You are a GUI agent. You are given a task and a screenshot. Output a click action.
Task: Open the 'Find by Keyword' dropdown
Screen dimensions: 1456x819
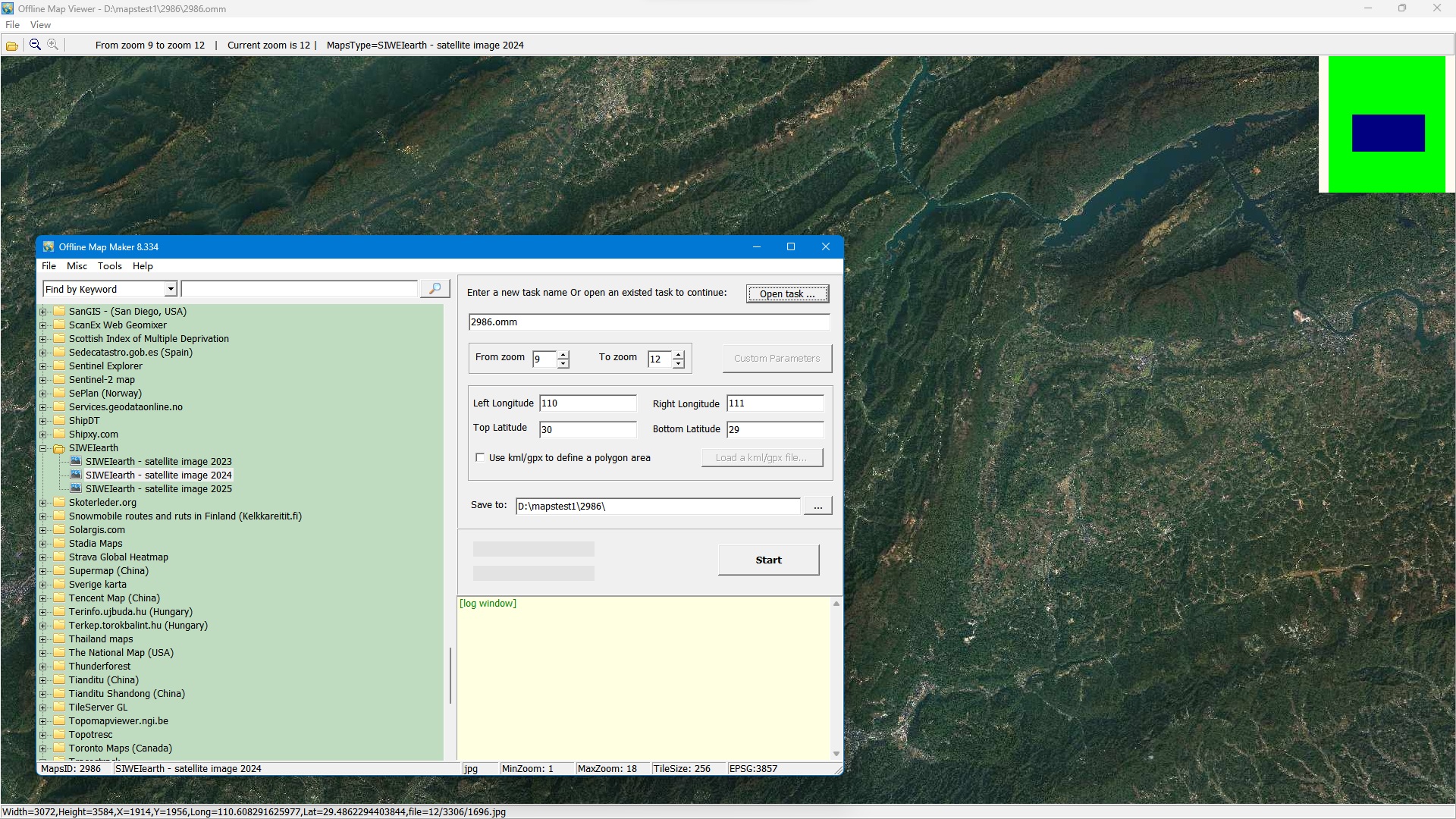pyautogui.click(x=171, y=289)
